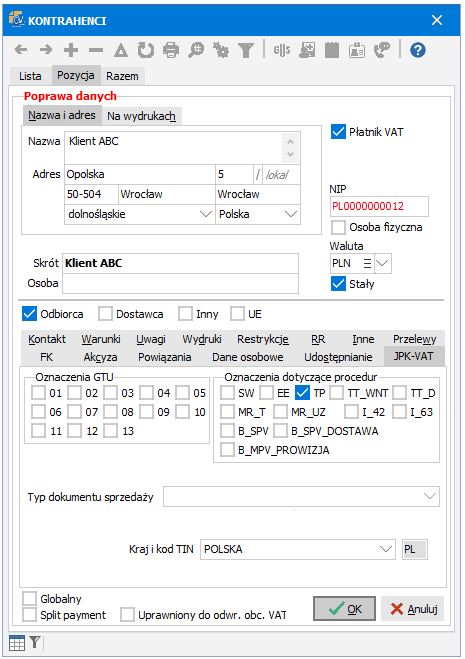The height and width of the screenshot is (659, 465).
Task: Add new contractor with plus icon
Action: (x=71, y=50)
